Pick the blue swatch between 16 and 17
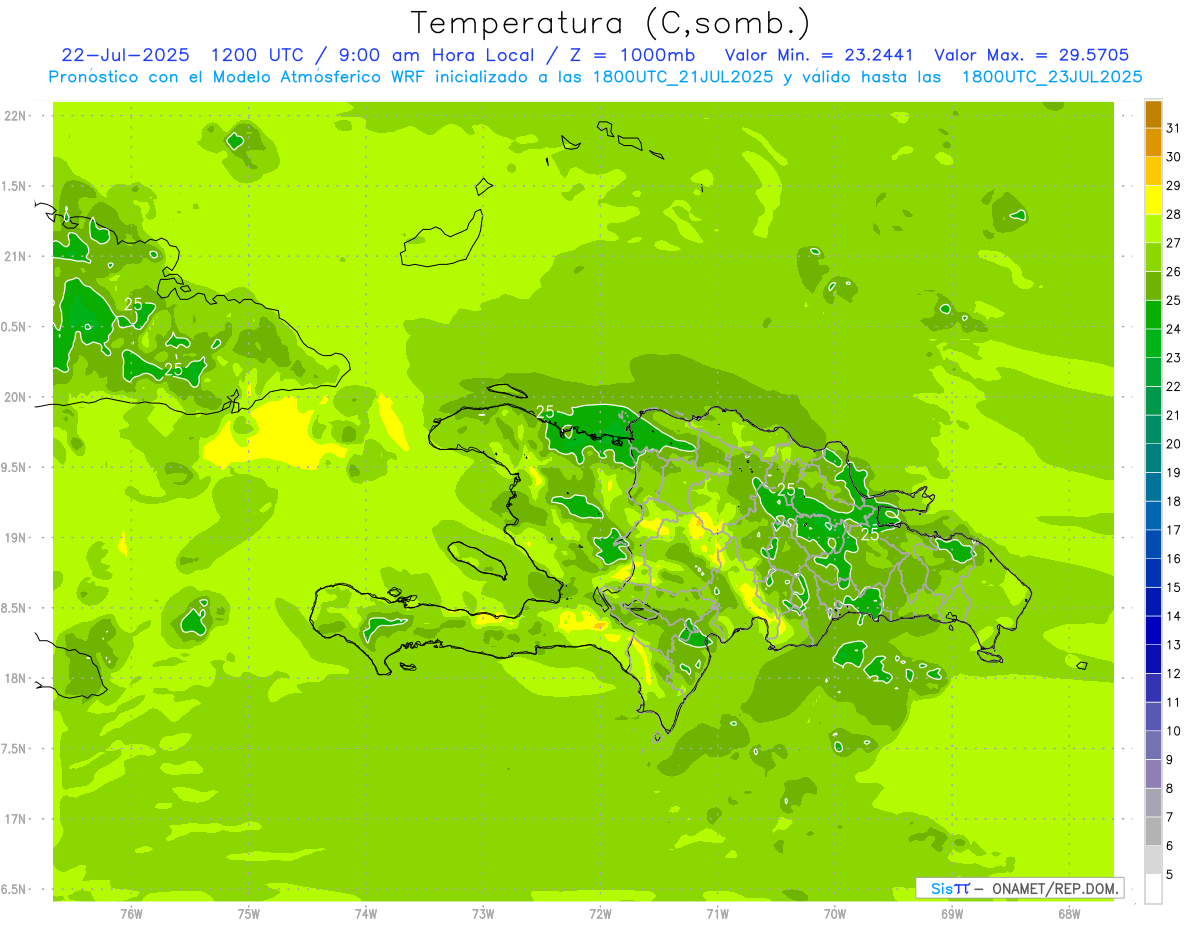Viewport: 1200px width, 927px height. click(x=1153, y=544)
